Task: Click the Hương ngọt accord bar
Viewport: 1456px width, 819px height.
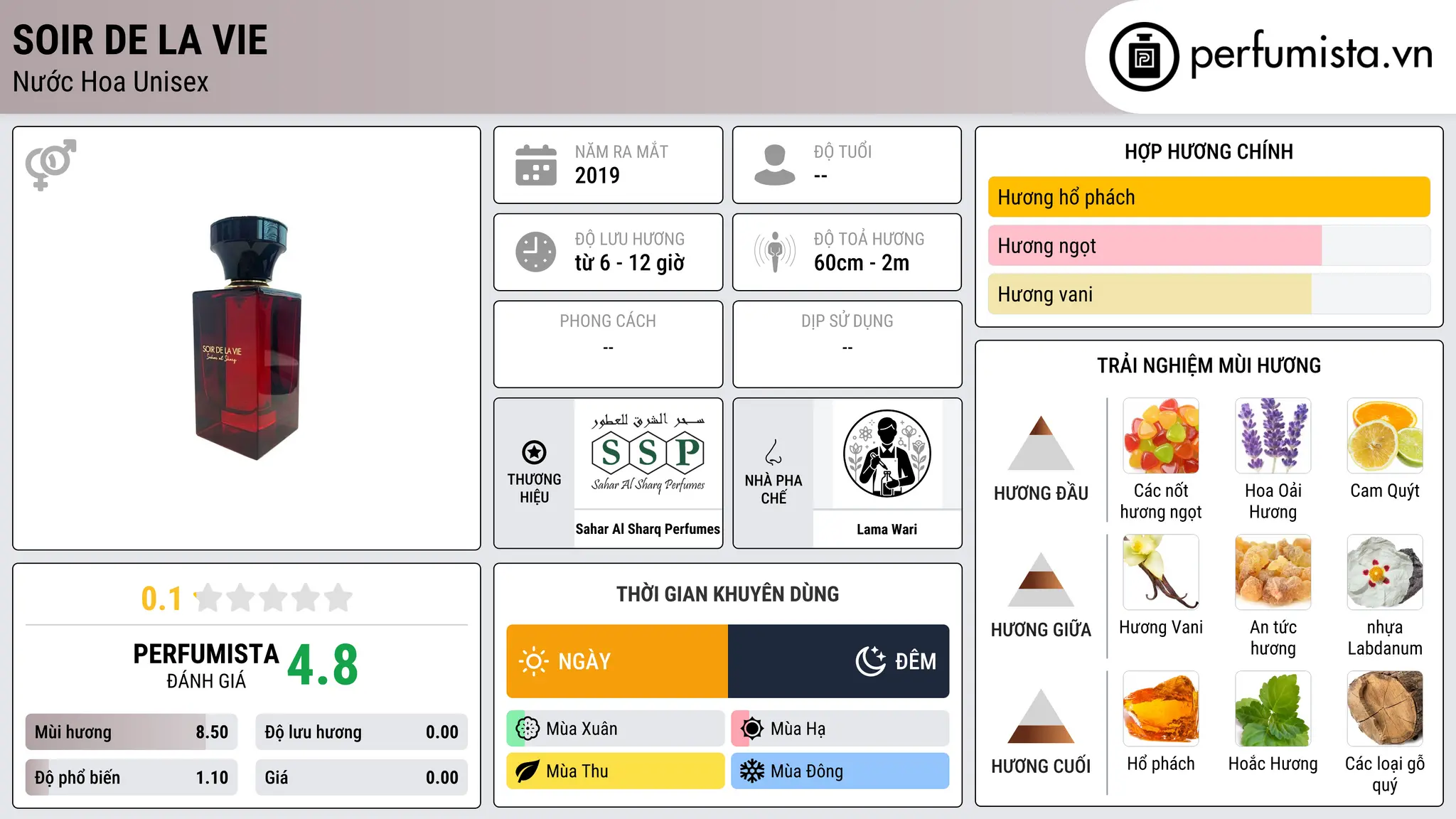Action: click(x=1209, y=245)
